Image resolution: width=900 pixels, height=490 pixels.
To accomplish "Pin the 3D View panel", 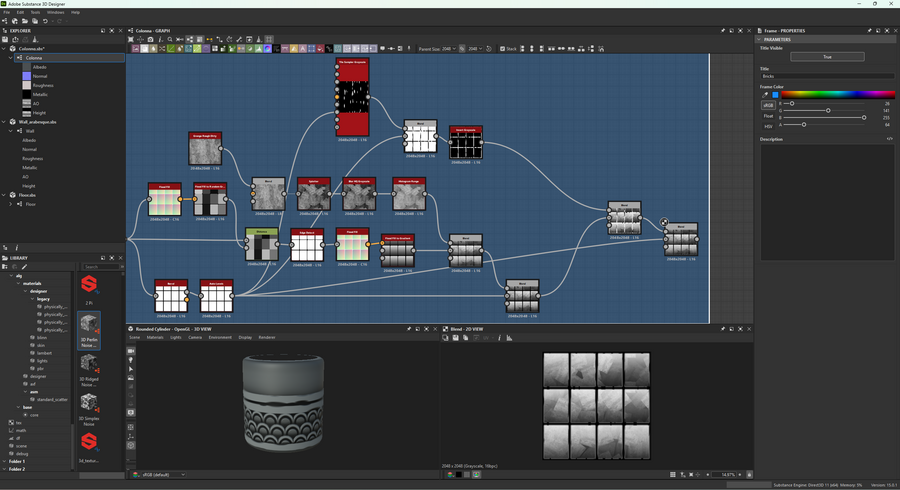I will click(x=409, y=329).
